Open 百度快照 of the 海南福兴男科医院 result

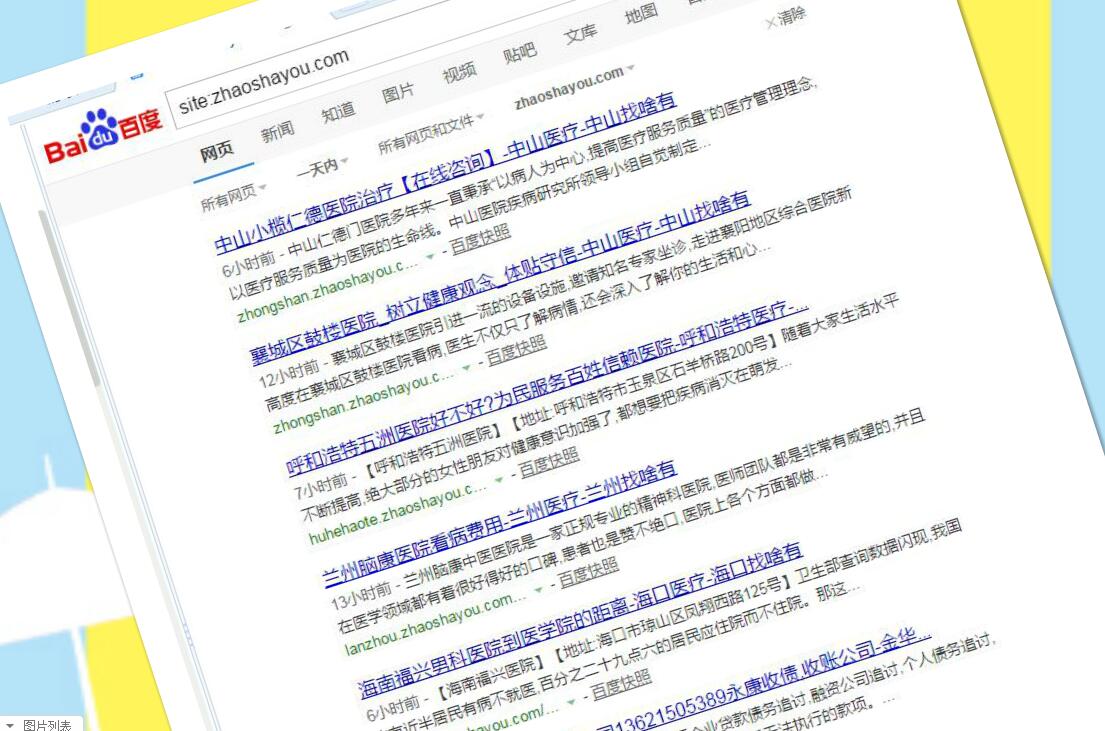[621, 684]
